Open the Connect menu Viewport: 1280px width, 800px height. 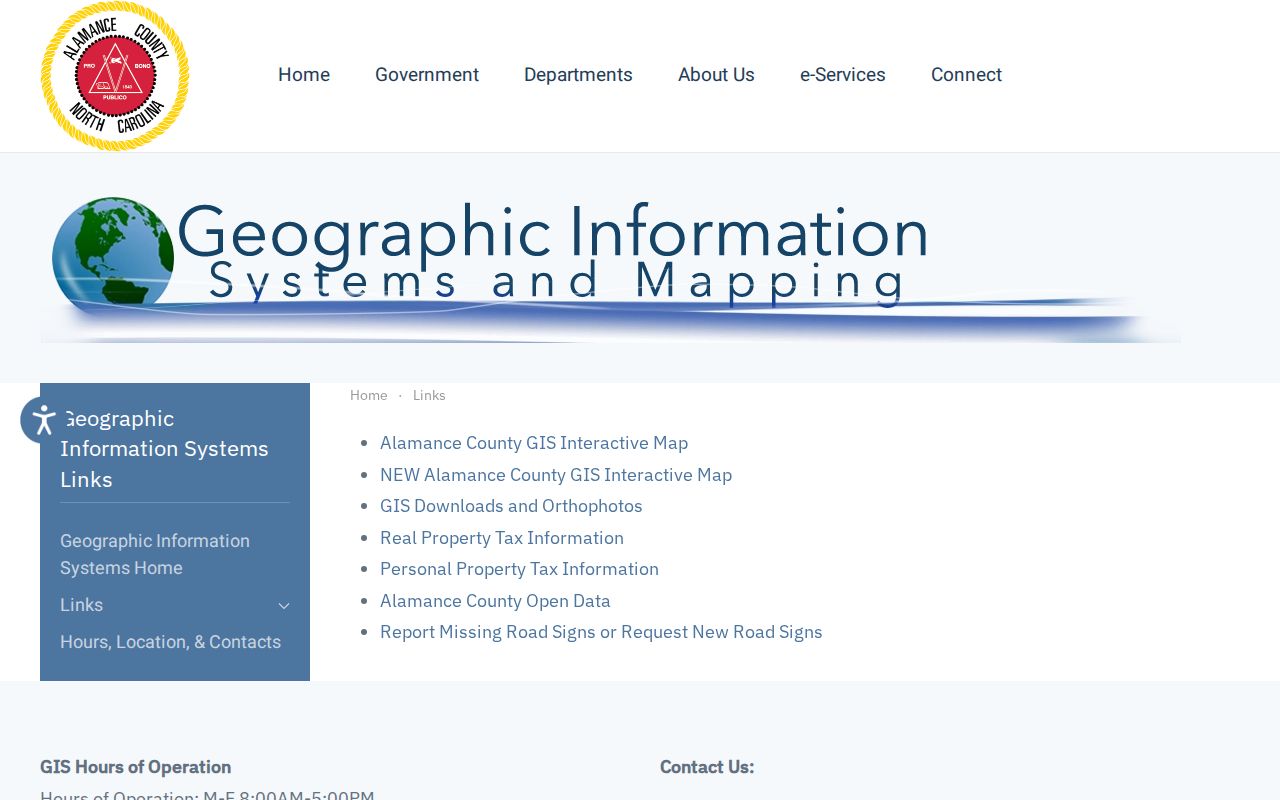[x=966, y=75]
